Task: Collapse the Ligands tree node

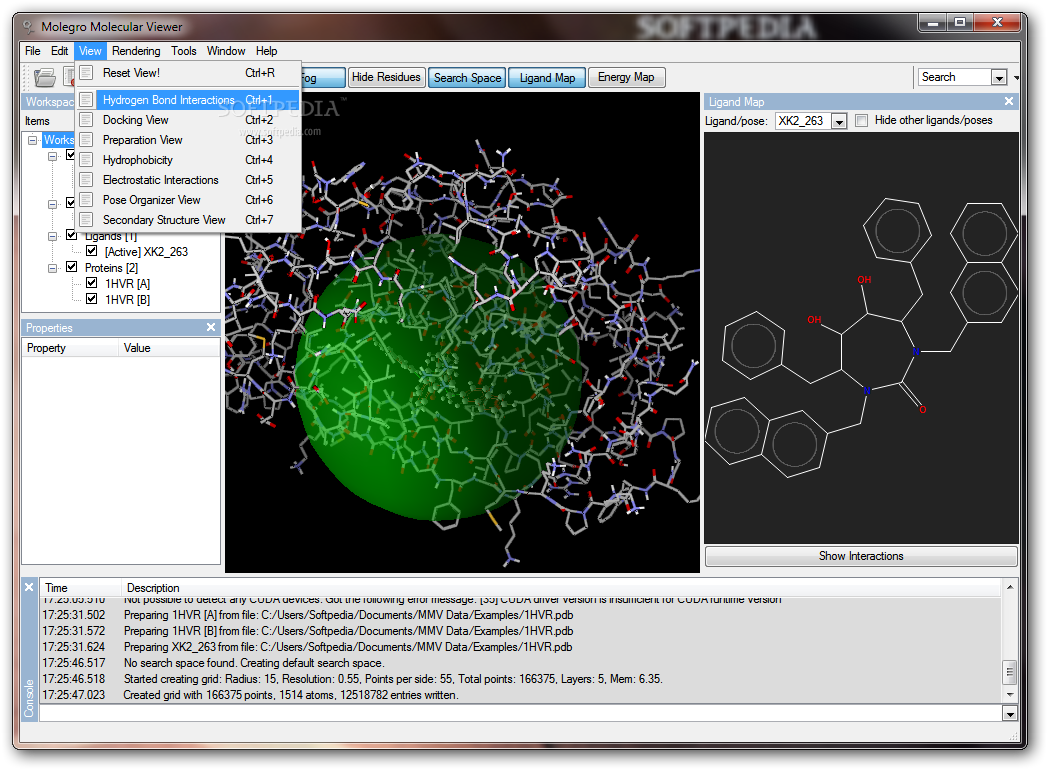Action: (52, 236)
